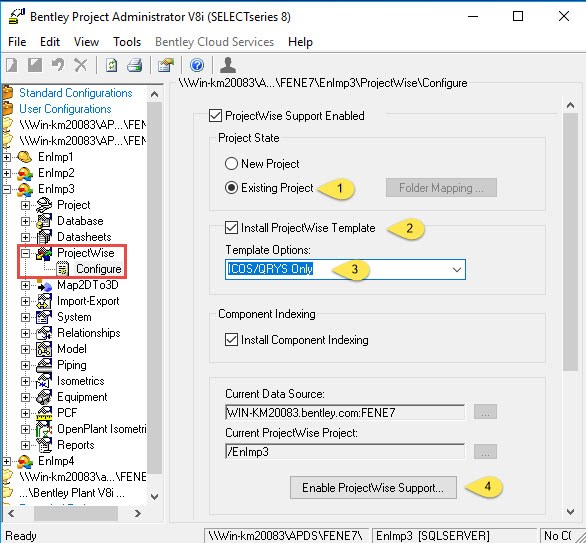Click the Print toolbar icon
Screen dimensions: 586x543
pyautogui.click(x=135, y=65)
